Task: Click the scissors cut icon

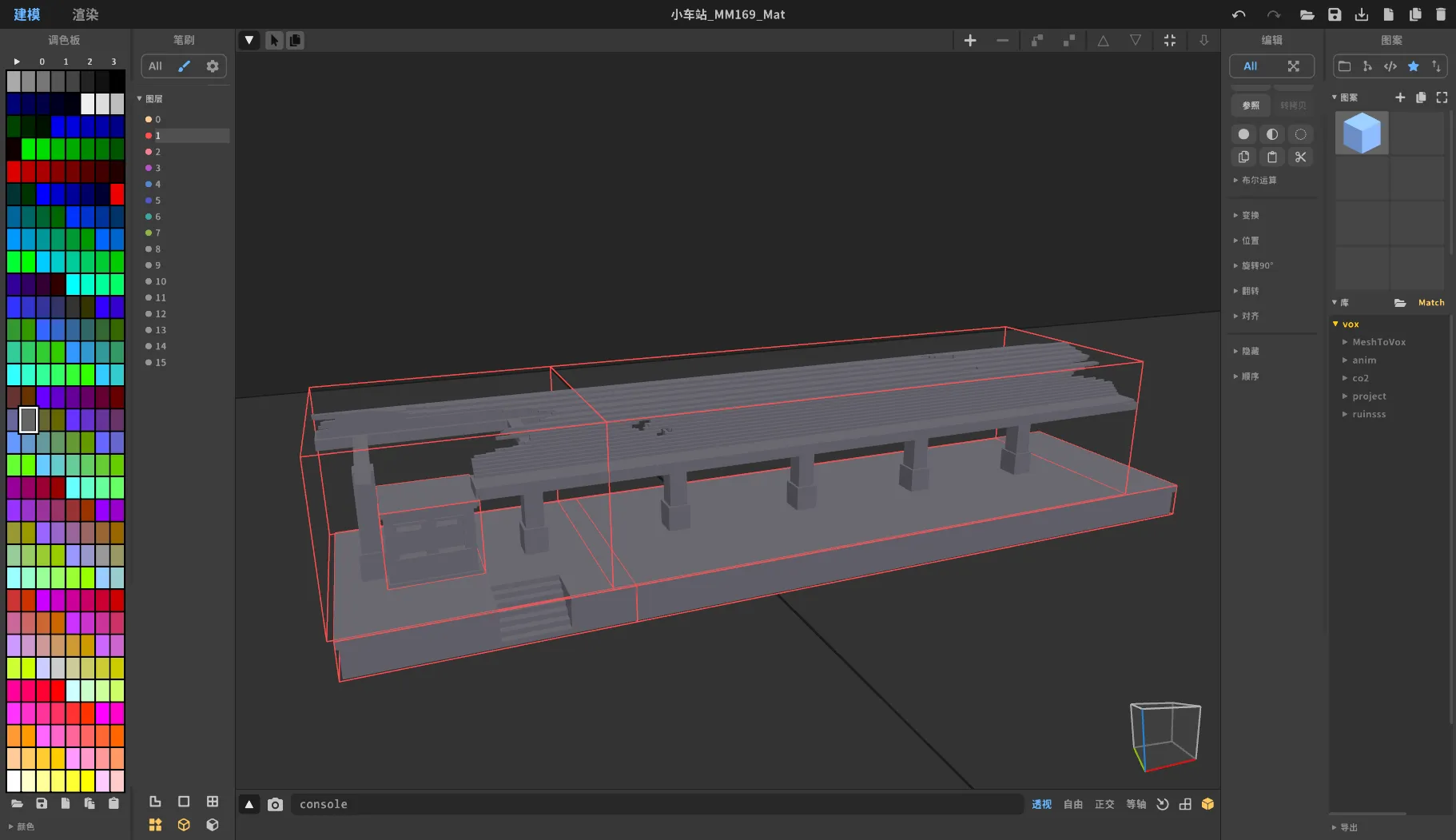Action: [x=1300, y=157]
